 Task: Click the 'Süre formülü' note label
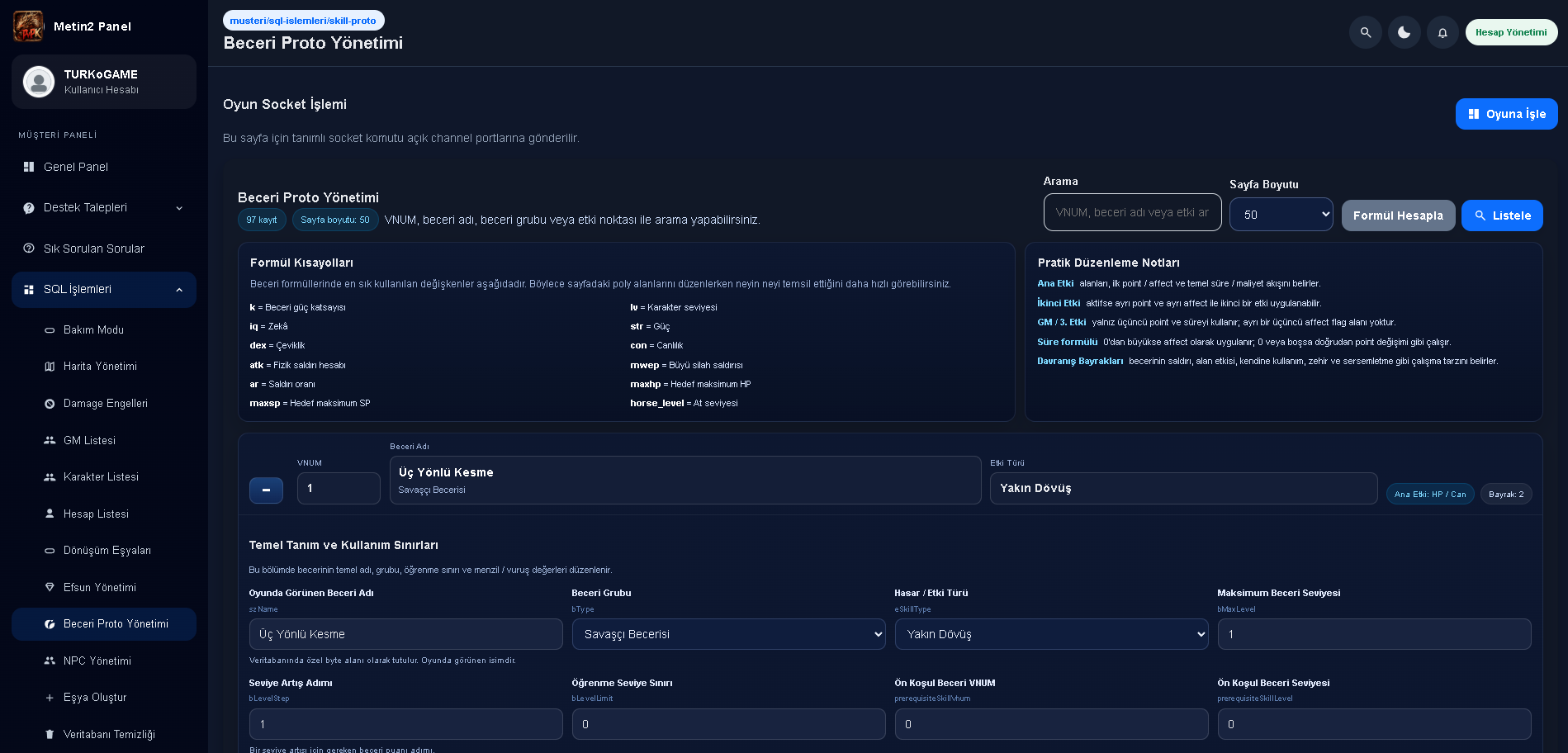1068,342
